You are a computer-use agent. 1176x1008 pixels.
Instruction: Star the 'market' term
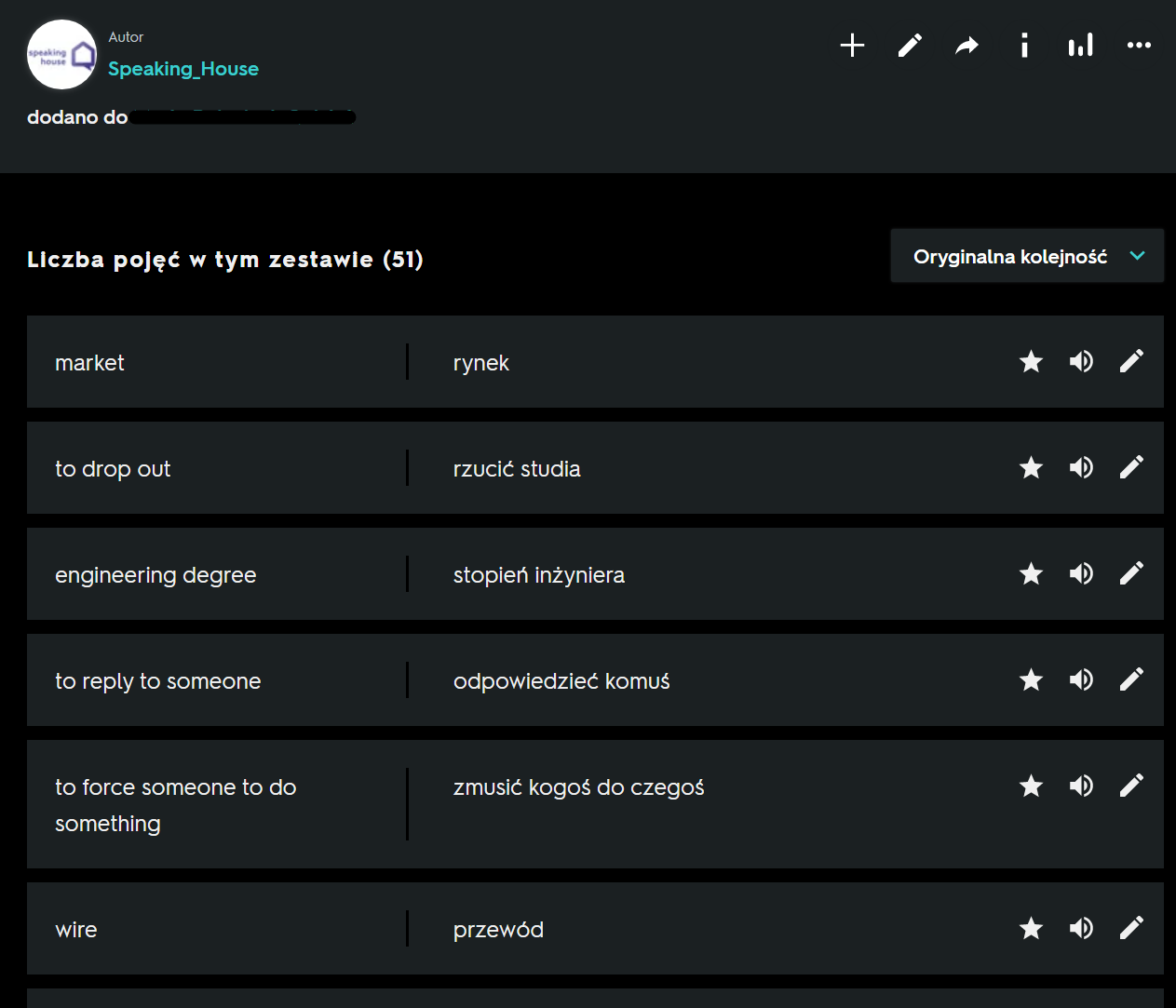1031,361
